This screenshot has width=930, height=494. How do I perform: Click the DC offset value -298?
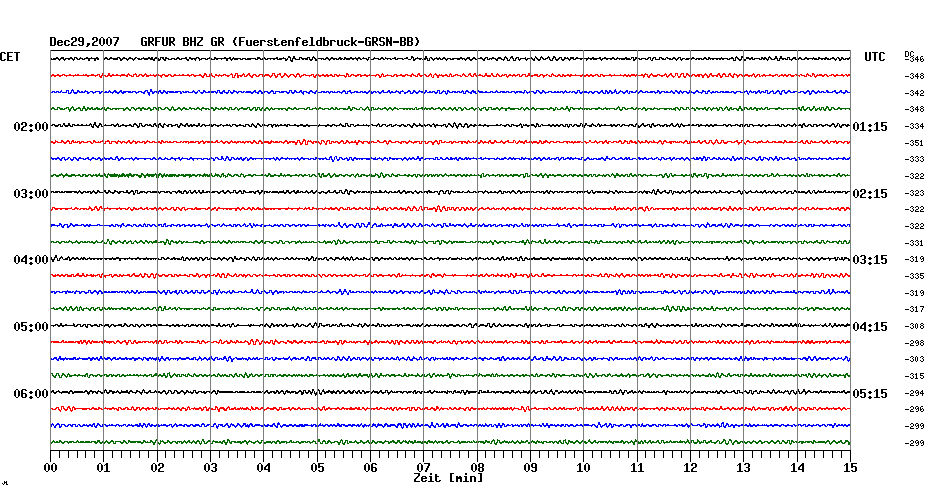tap(915, 343)
